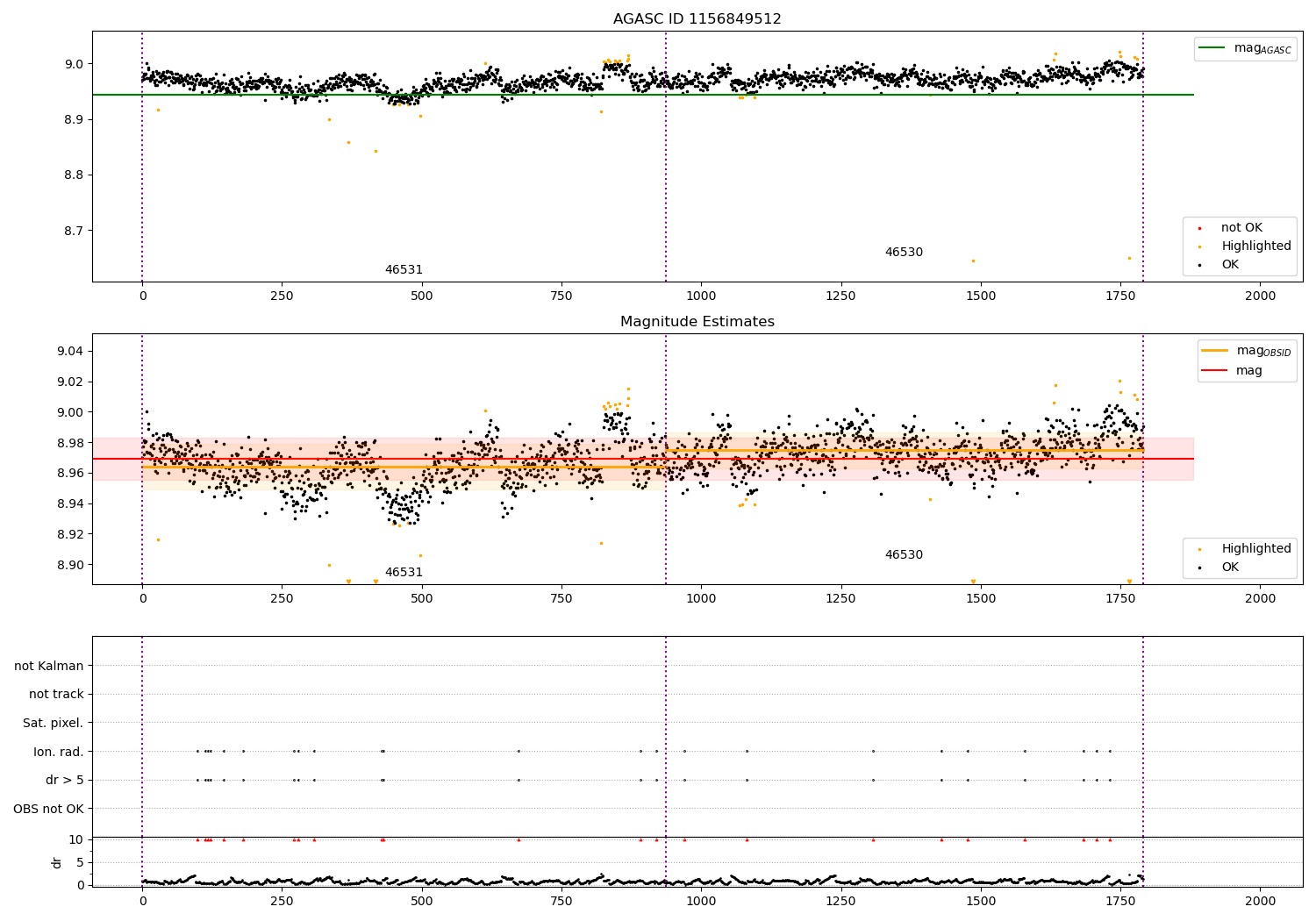Select the orange mag OBSID legend line sample

coord(1215,350)
